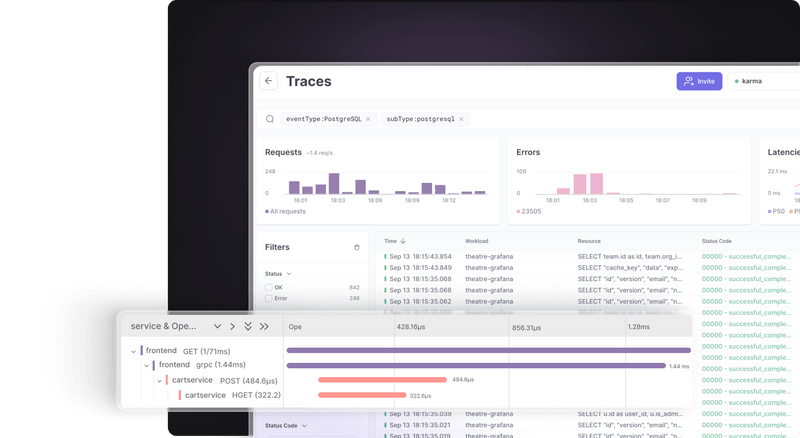Remove the eventType:PostgreSQL filter chip

pyautogui.click(x=368, y=119)
